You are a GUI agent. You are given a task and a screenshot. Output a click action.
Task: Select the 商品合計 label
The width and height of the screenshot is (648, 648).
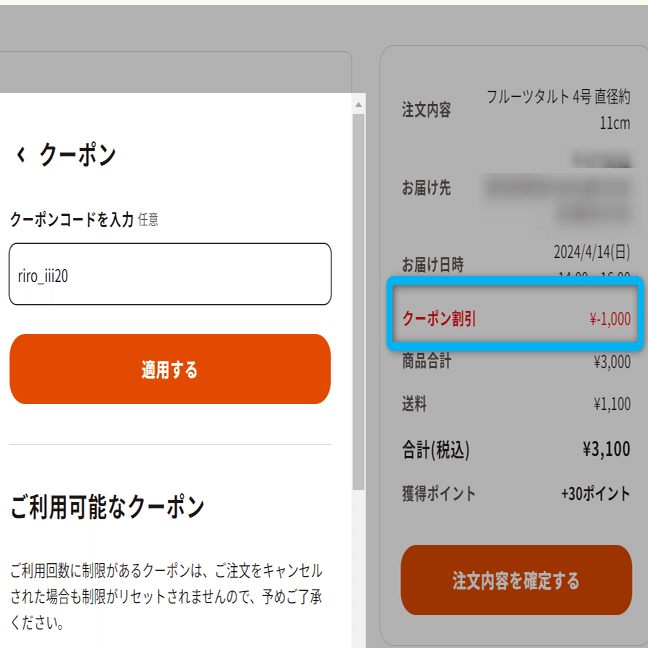426,362
